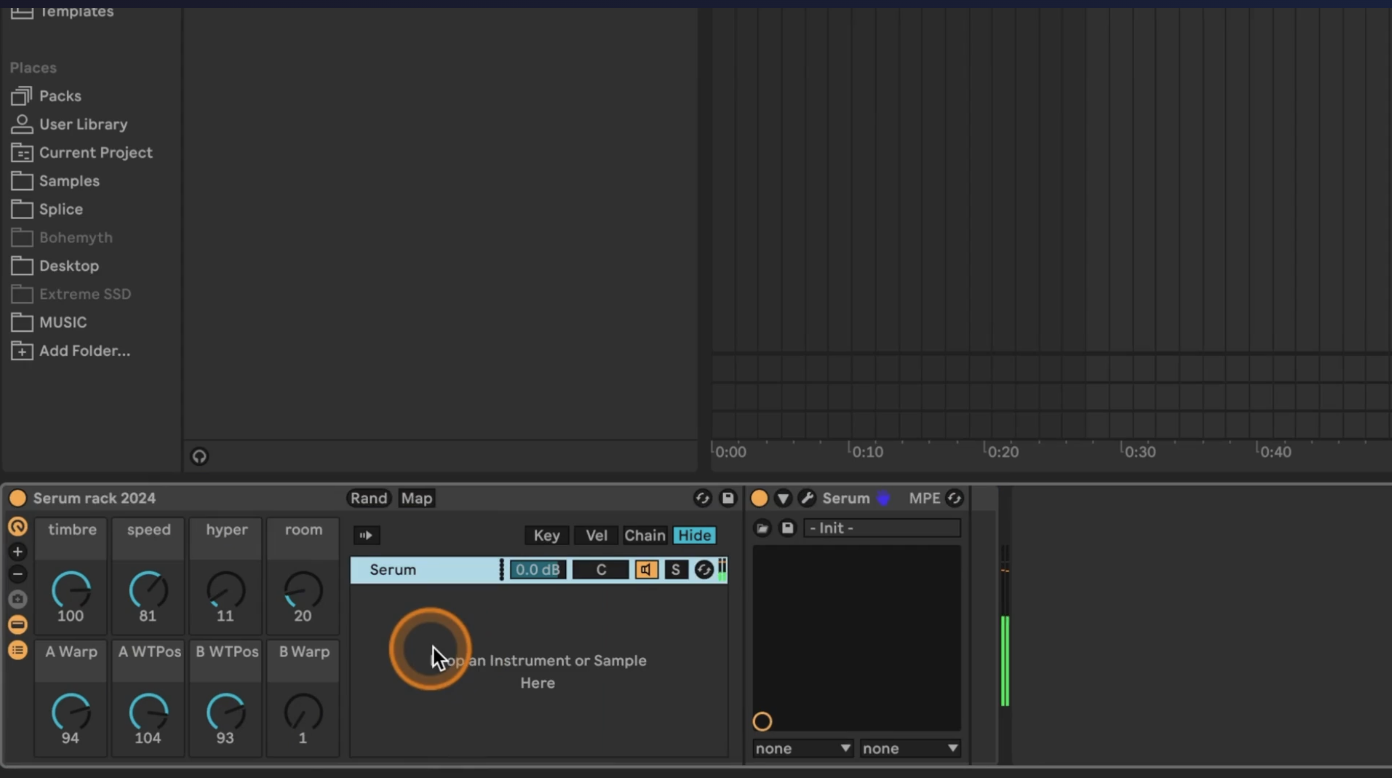The width and height of the screenshot is (1392, 778).
Task: Click the A WTPos macro knob
Action: 148,712
